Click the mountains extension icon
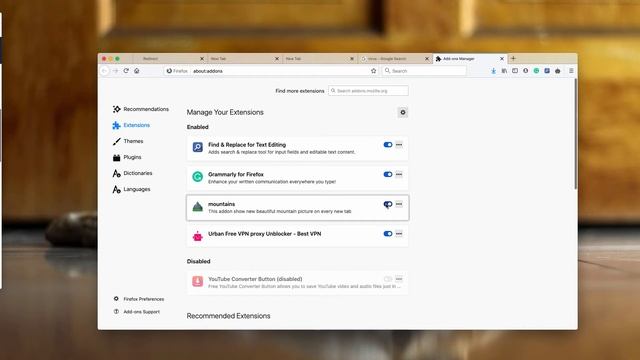 point(198,207)
